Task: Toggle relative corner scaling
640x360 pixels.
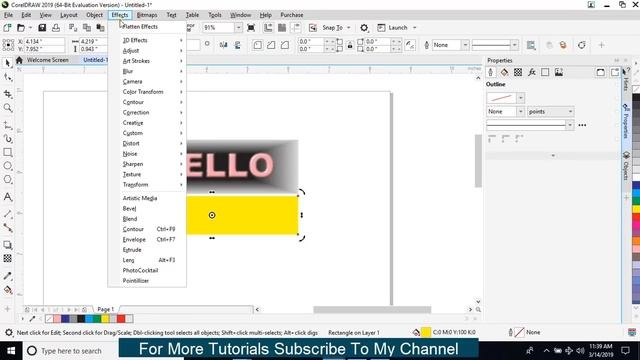Action: pos(410,45)
